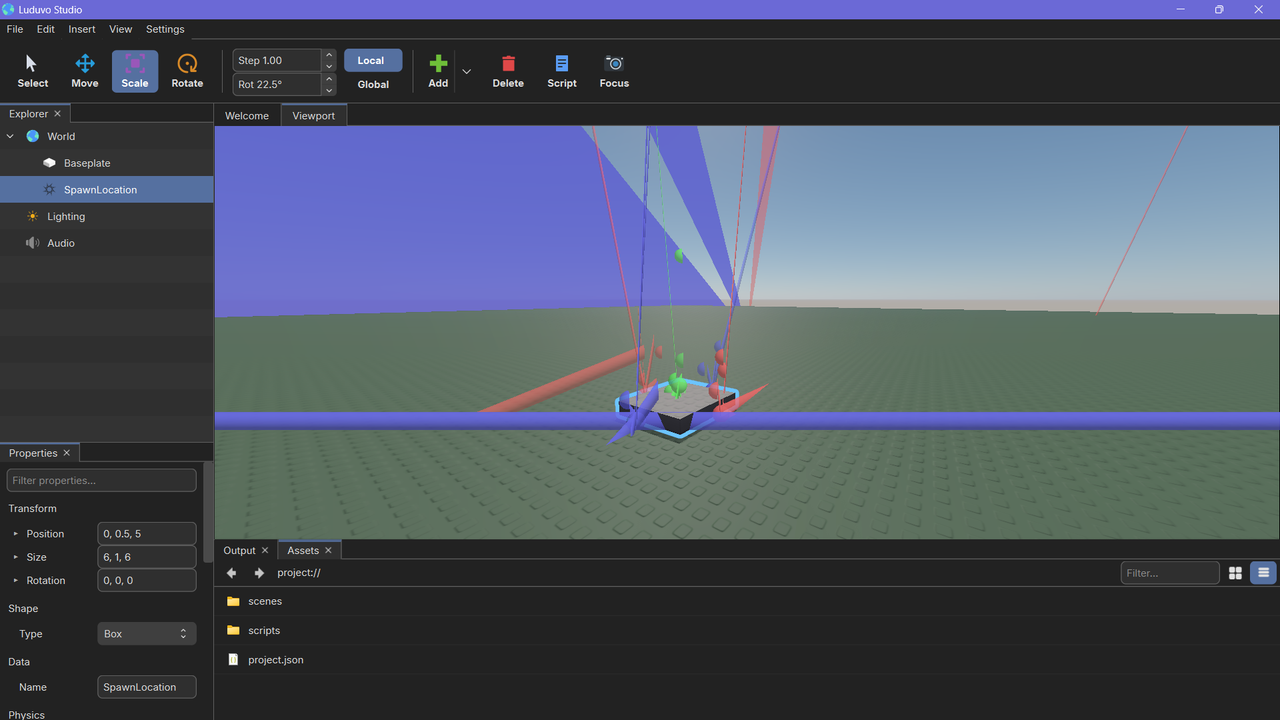Screen dimensions: 1280x720
Task: Increase the Rot angle value
Action: [329, 79]
